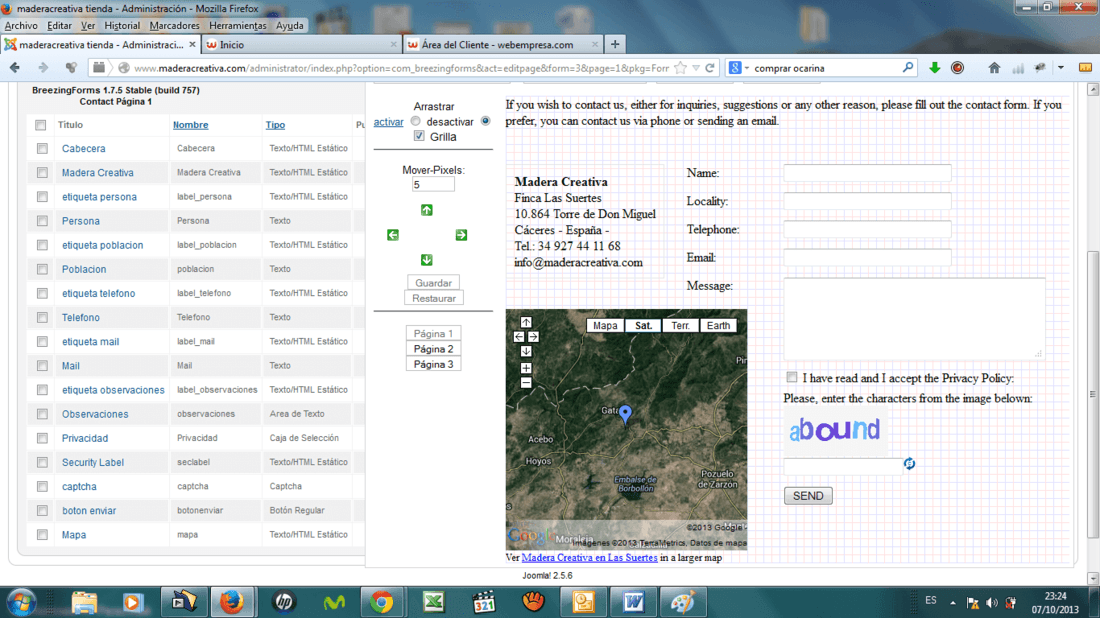Click the Guardar button

click(x=434, y=283)
